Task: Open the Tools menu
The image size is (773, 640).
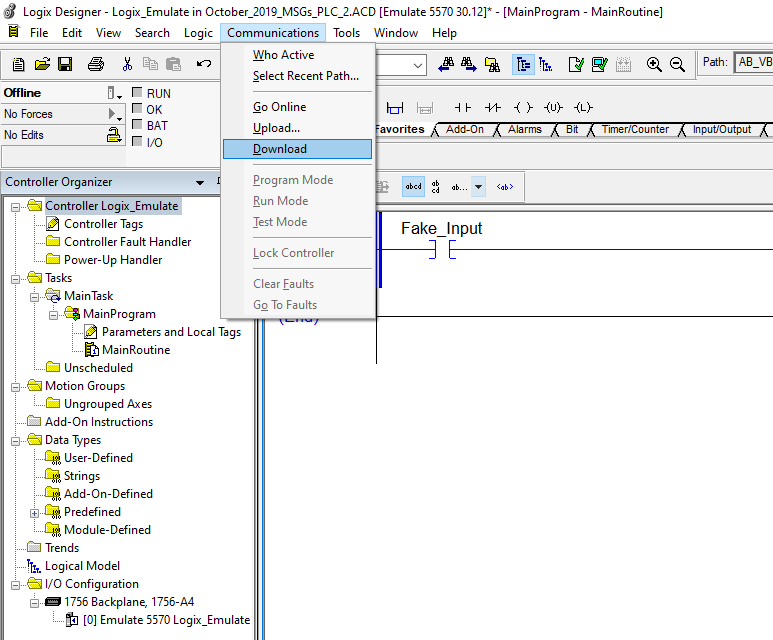Action: [346, 33]
